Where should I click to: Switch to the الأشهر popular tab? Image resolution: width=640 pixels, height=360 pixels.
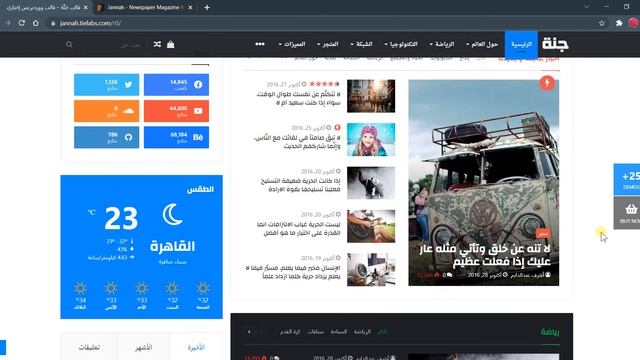tap(144, 347)
